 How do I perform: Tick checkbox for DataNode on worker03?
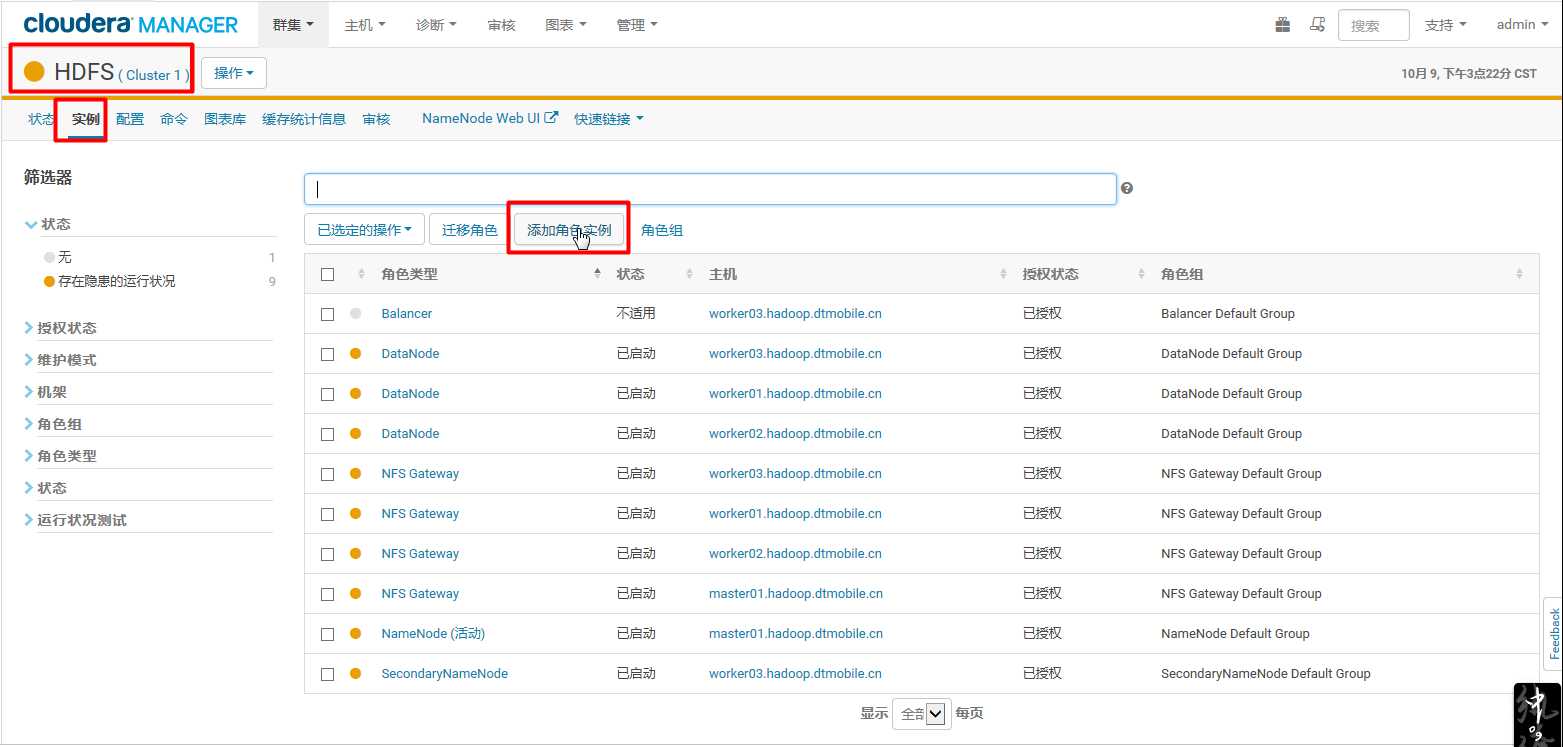[x=327, y=354]
